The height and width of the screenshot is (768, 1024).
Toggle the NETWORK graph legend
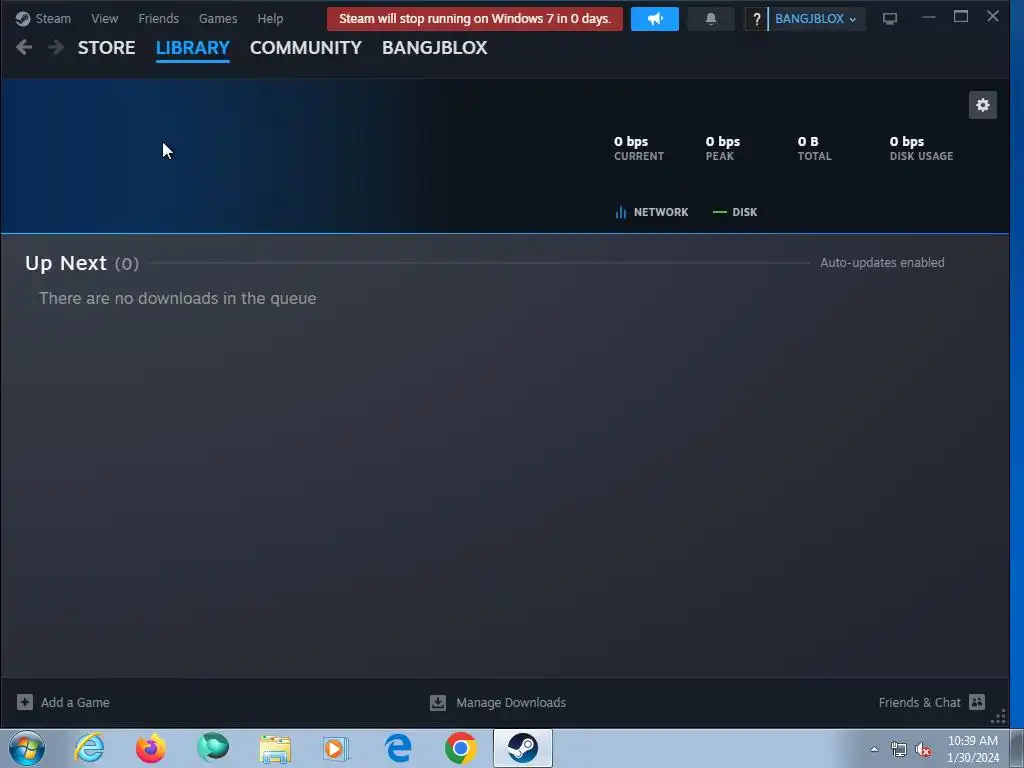coord(651,212)
